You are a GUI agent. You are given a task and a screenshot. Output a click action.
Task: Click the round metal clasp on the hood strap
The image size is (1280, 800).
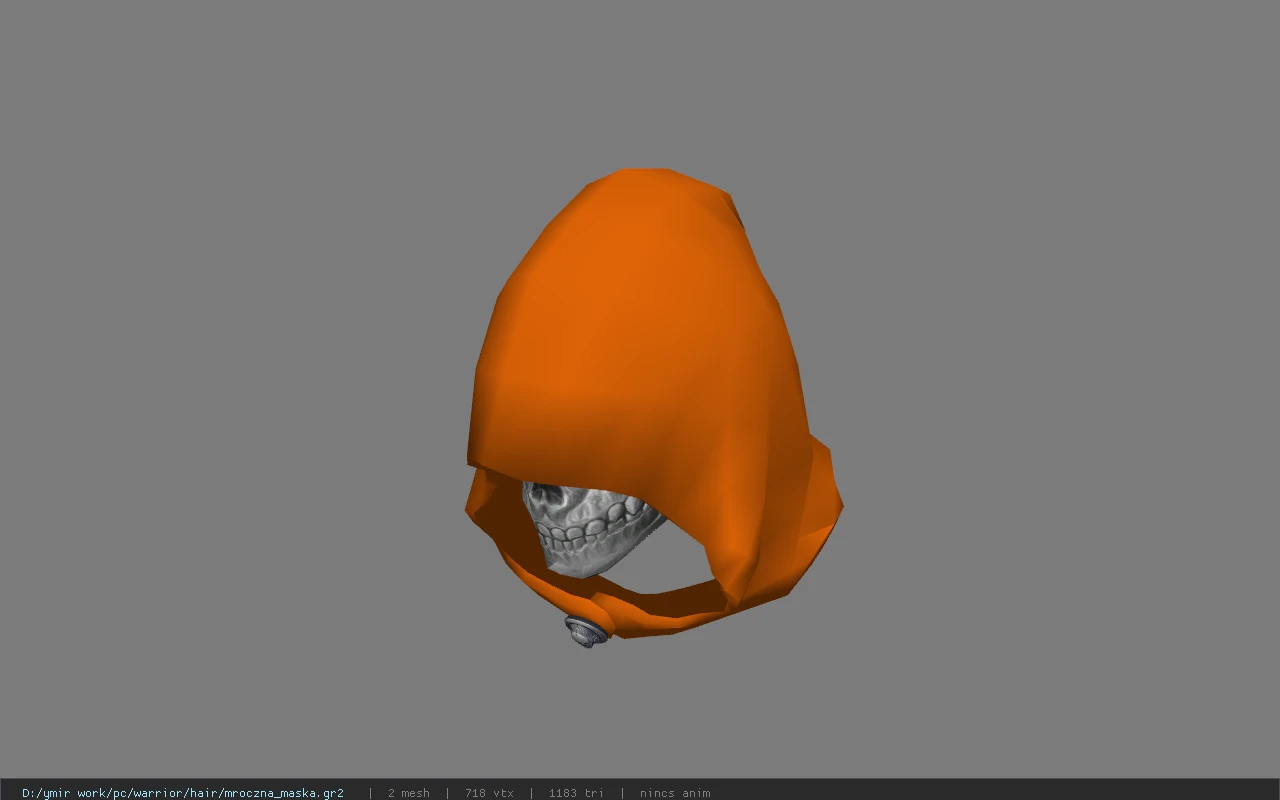(x=587, y=630)
